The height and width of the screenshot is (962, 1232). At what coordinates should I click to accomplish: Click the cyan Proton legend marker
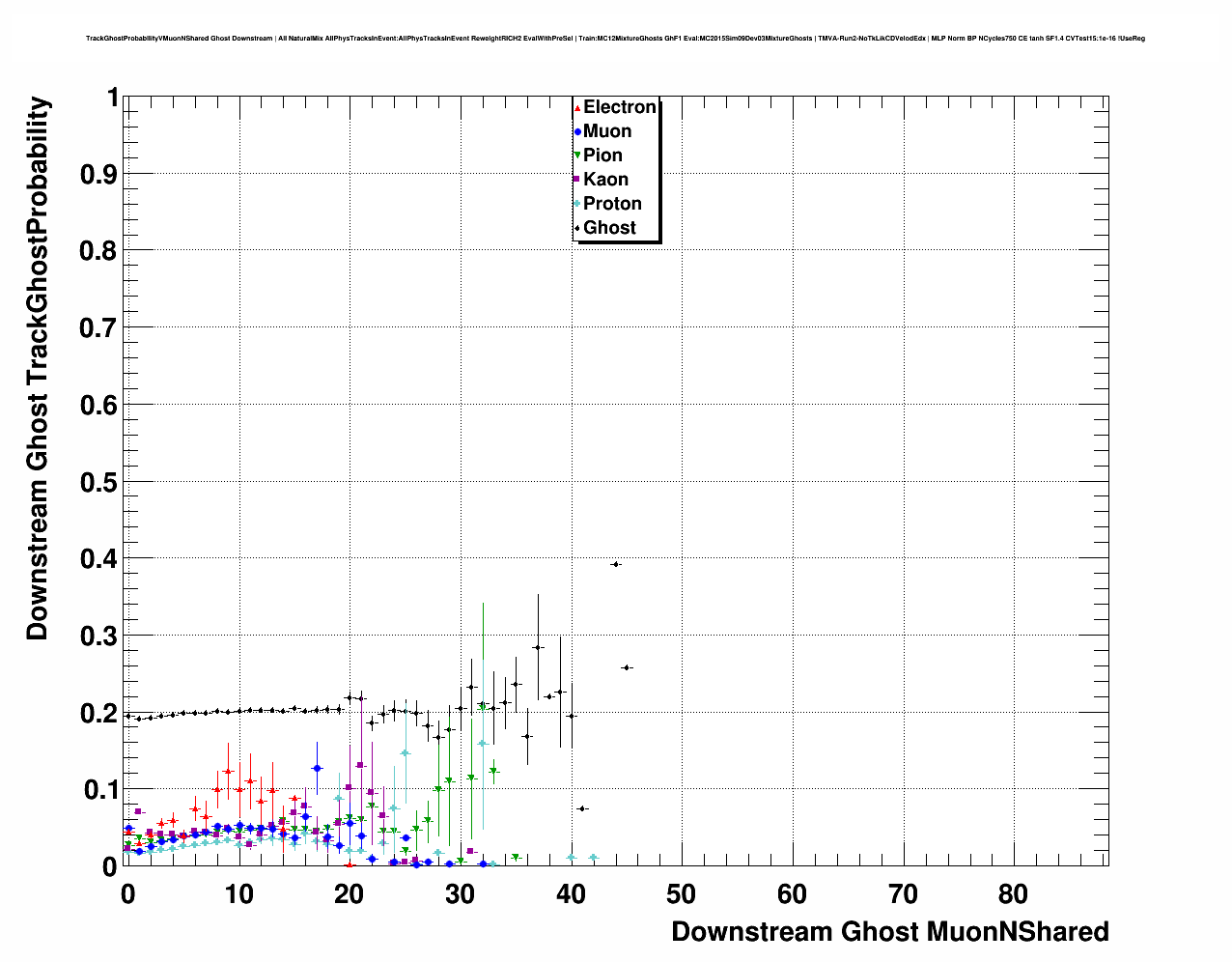click(577, 204)
